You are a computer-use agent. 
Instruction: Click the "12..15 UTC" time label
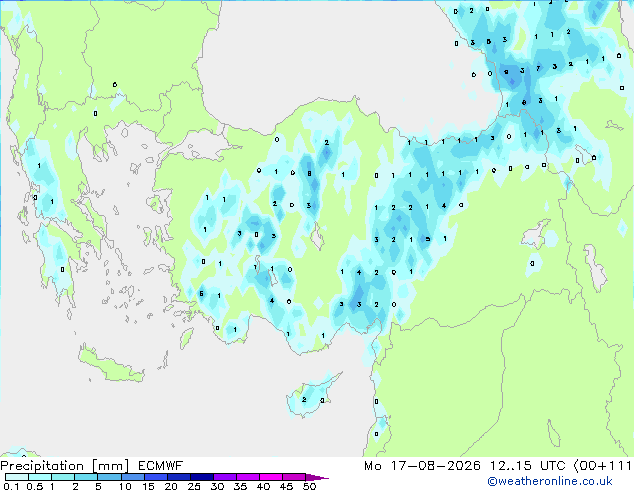[527, 466]
